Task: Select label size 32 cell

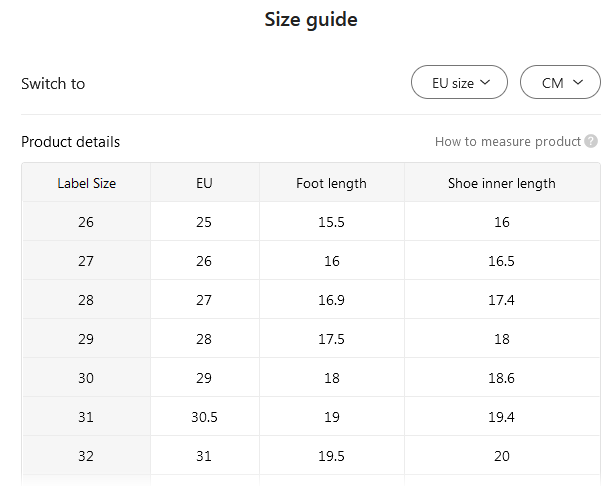Action: coord(86,456)
